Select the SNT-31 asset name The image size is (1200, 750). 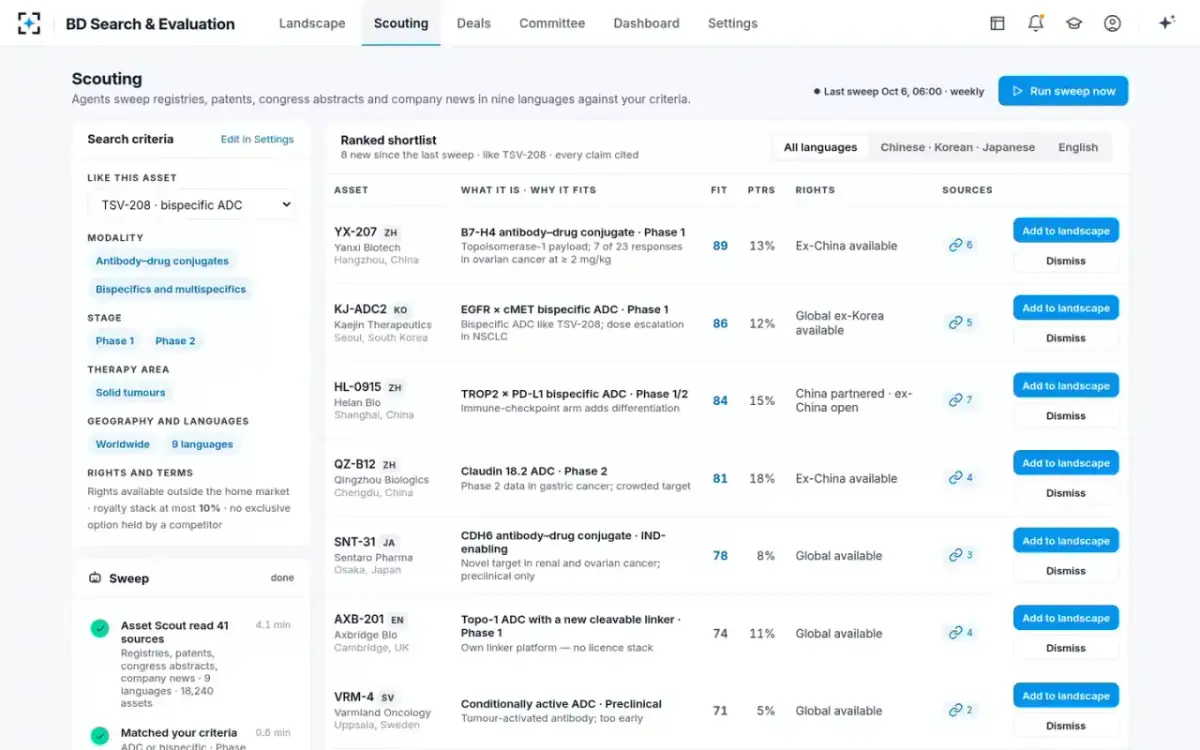355,542
